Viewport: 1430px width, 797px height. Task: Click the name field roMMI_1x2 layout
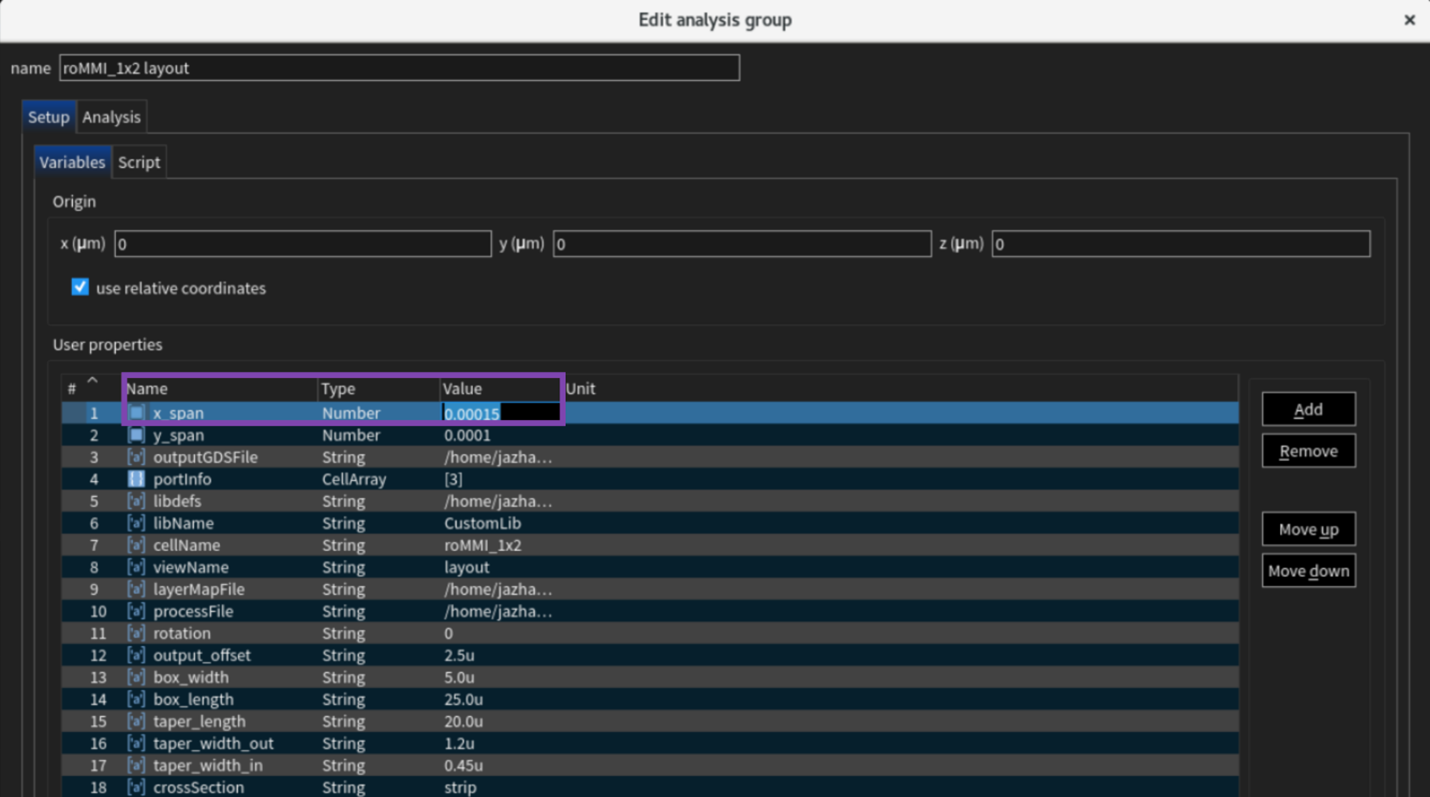[399, 68]
